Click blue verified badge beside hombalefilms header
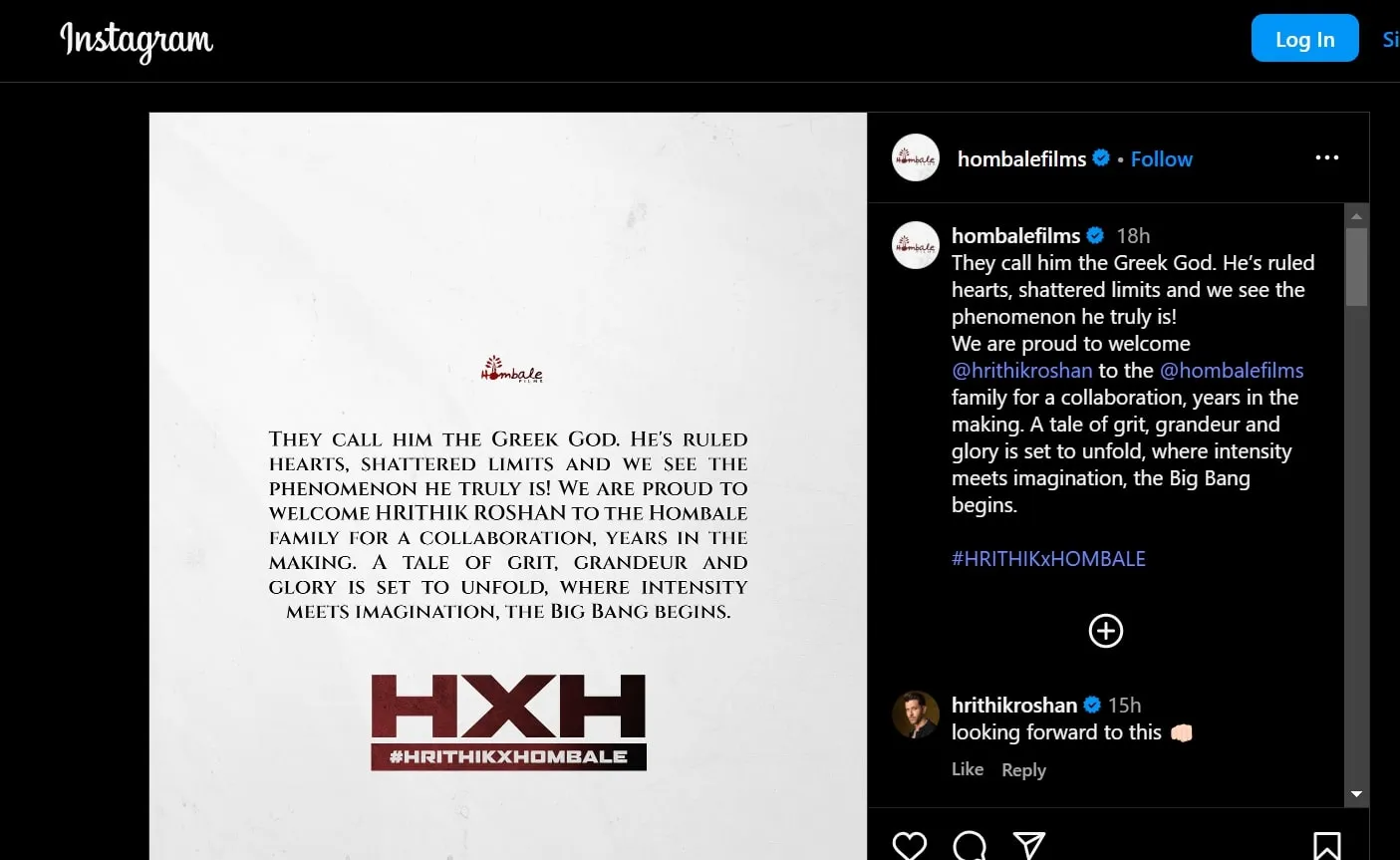Screen dimensions: 1400x860 (1101, 157)
